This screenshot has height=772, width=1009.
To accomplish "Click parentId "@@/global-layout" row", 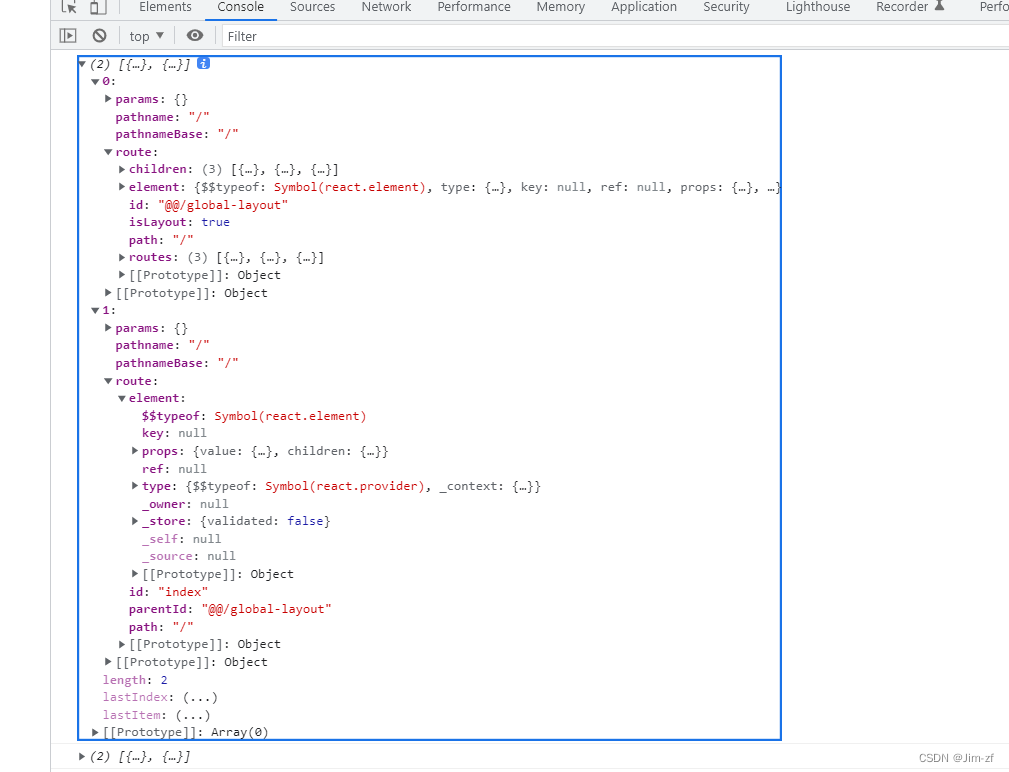I will click(230, 609).
